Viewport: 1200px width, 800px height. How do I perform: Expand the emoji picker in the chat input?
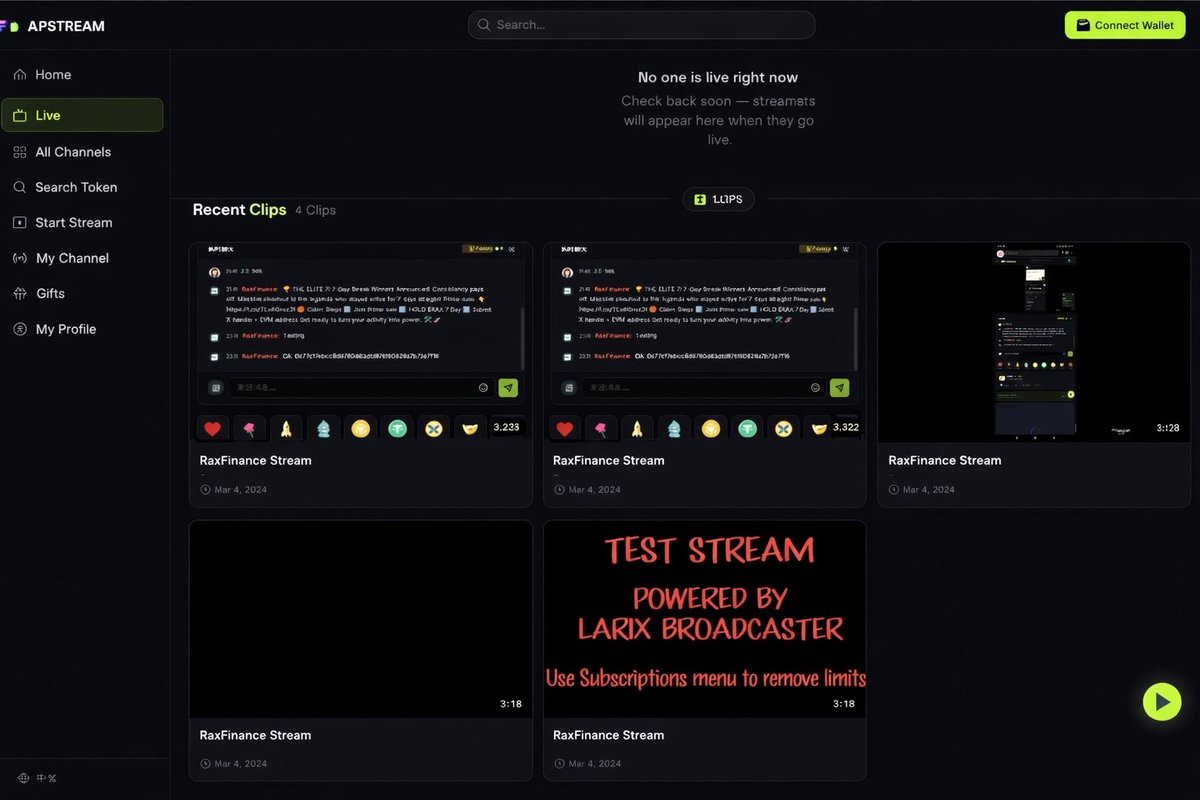click(481, 387)
